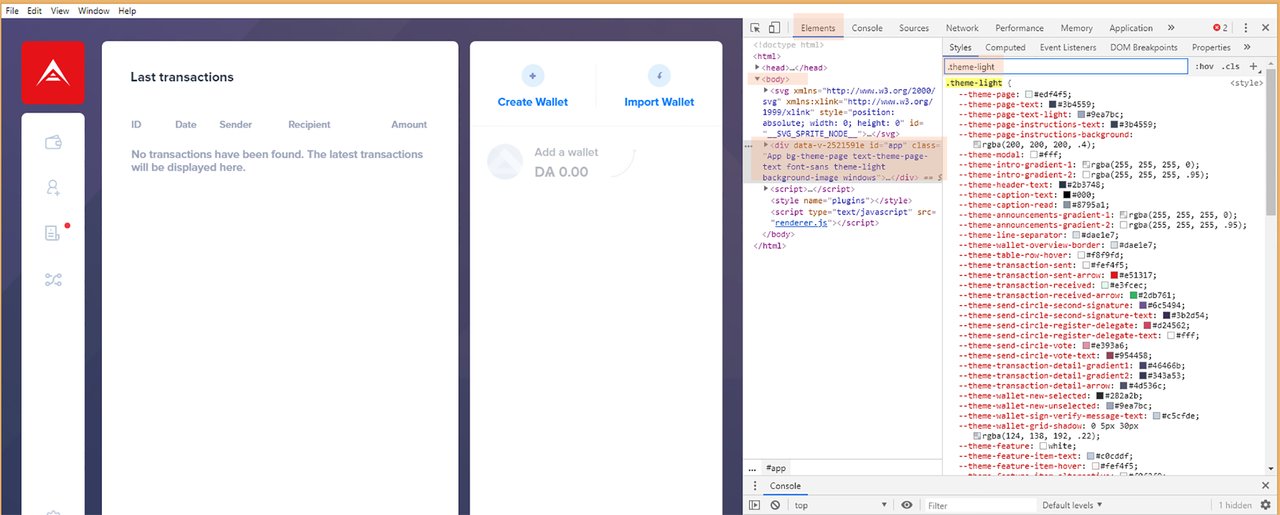The image size is (1280, 515).
Task: Switch to the Performance tab
Action: 1019,28
